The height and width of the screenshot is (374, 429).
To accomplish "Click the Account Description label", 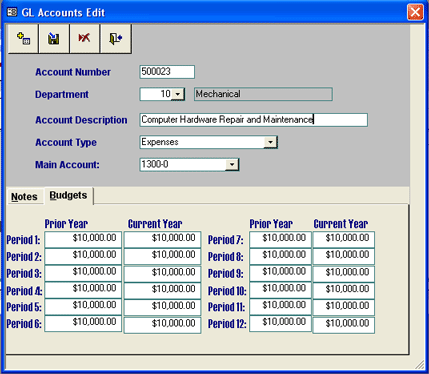I will [x=81, y=120].
